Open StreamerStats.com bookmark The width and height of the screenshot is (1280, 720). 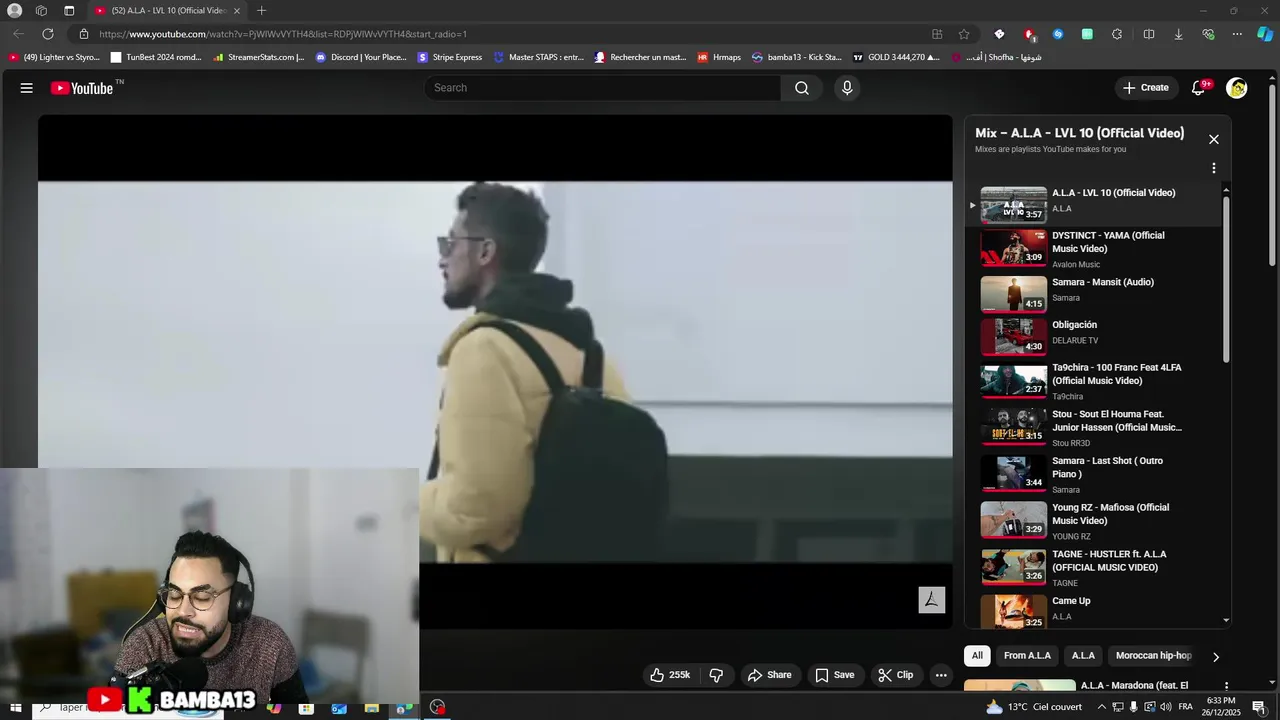coord(258,57)
